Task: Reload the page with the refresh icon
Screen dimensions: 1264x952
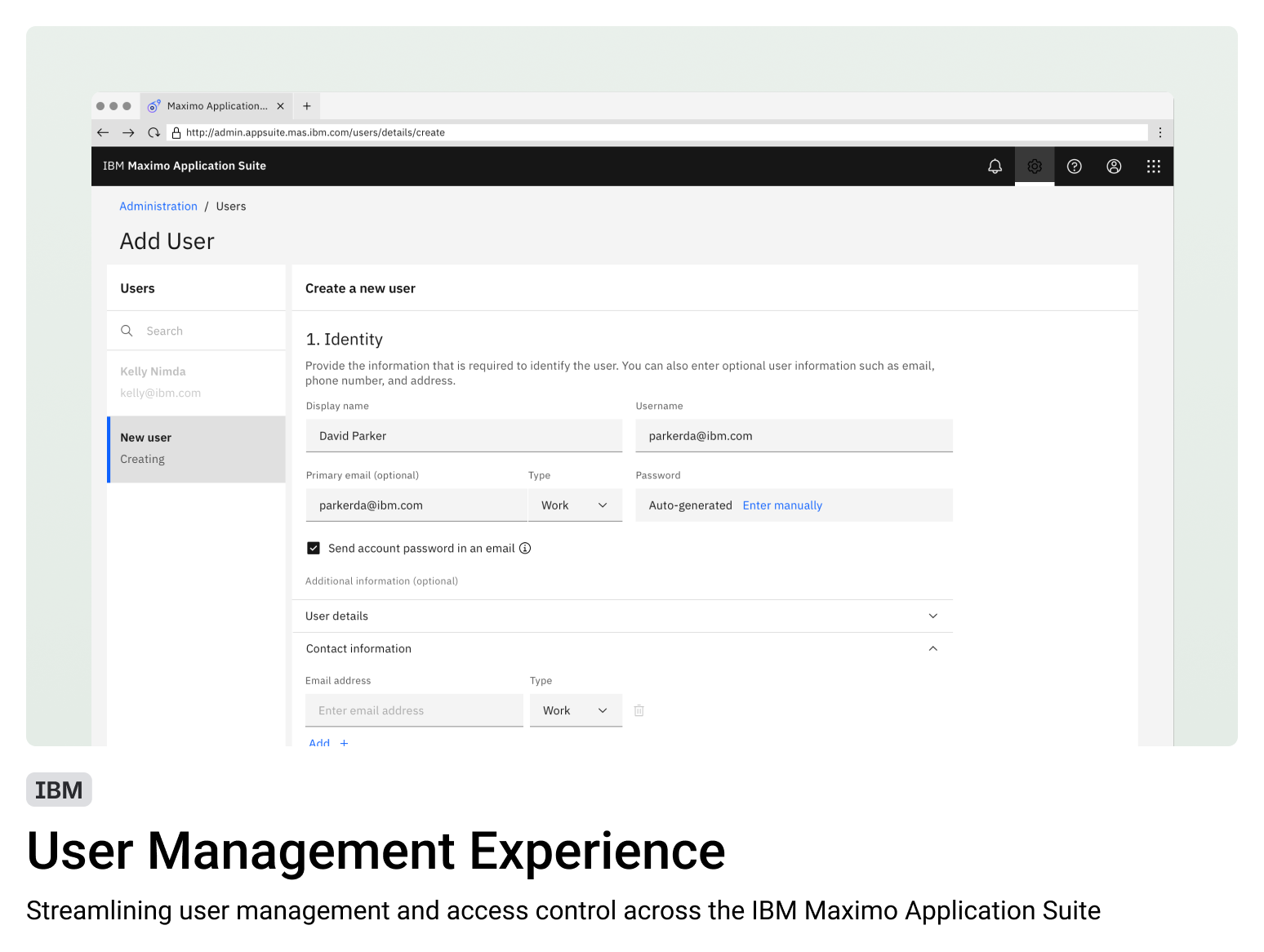Action: coord(154,131)
